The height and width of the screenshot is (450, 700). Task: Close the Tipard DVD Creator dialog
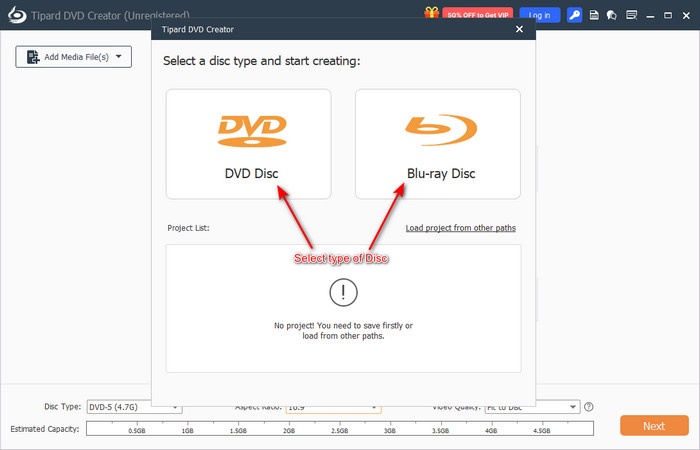[519, 29]
